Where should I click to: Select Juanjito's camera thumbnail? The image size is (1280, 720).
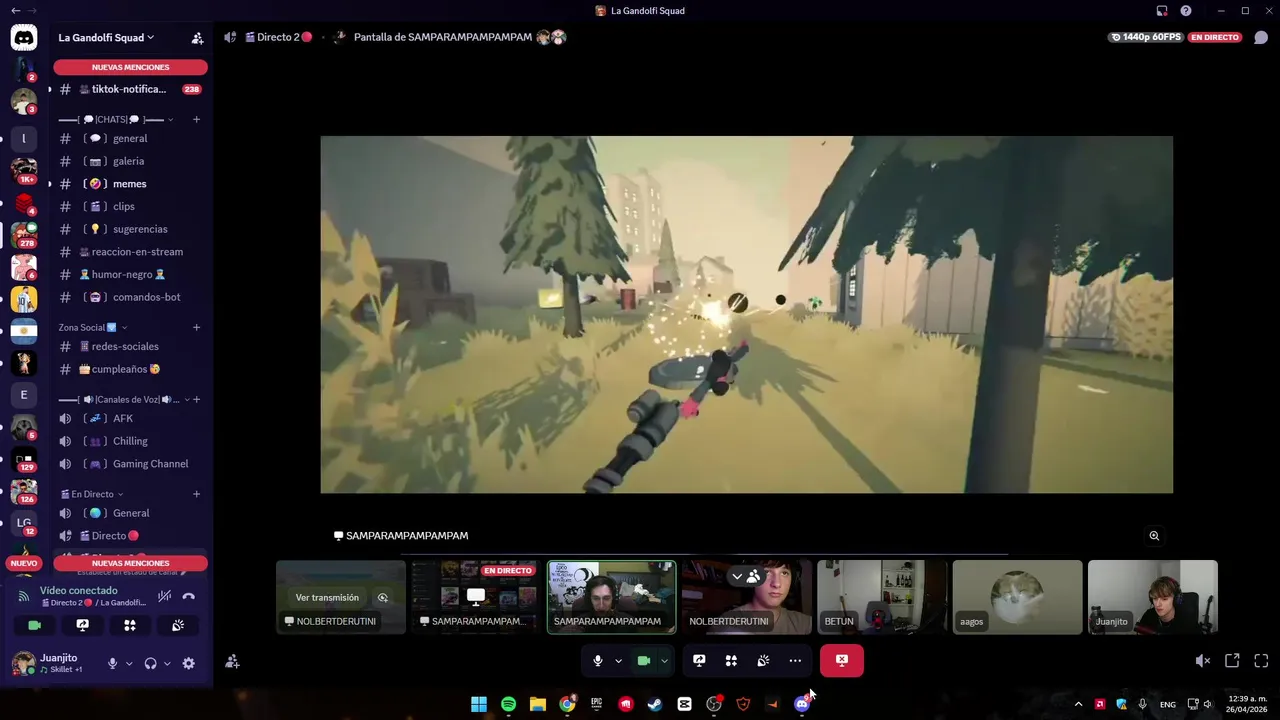tap(1152, 597)
